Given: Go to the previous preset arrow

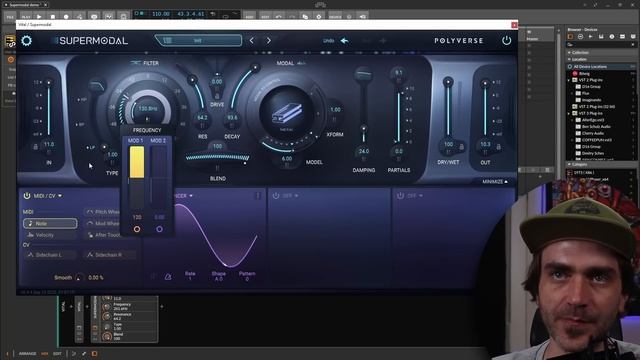Looking at the screenshot, I should point(251,40).
